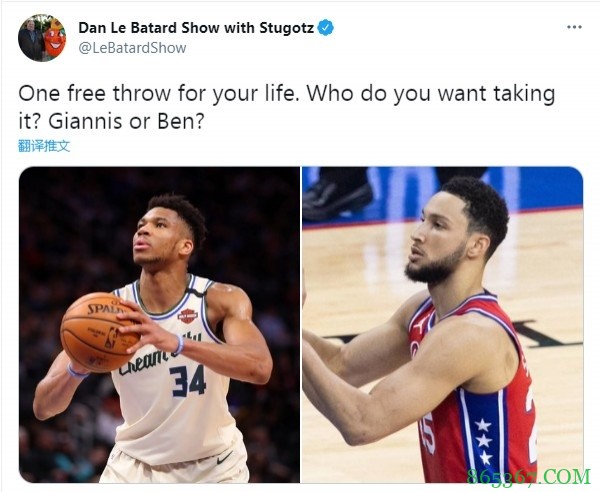This screenshot has height=492, width=600.
Task: Click the orange mascot in the profile avatar
Action: point(55,38)
